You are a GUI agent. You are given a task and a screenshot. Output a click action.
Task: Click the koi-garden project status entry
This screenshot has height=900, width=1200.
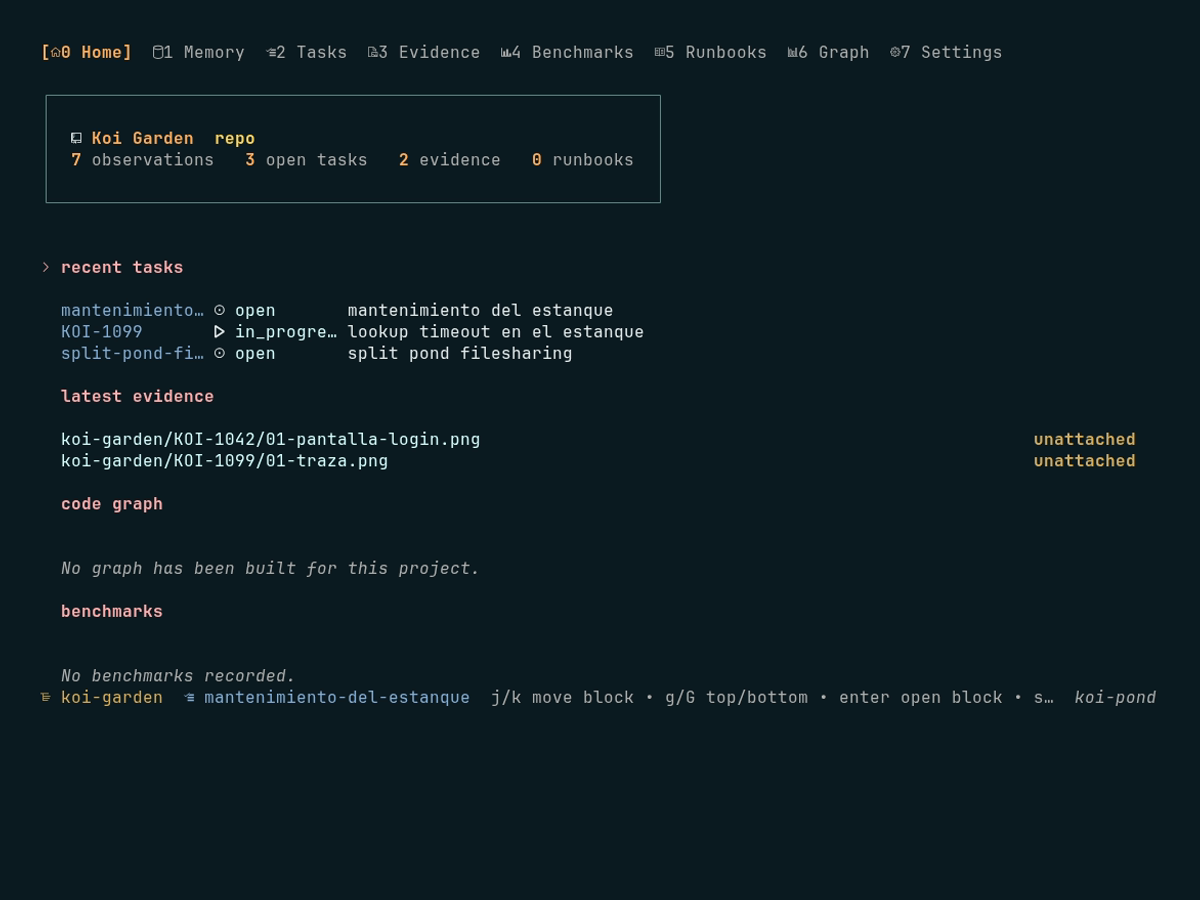pyautogui.click(x=112, y=697)
